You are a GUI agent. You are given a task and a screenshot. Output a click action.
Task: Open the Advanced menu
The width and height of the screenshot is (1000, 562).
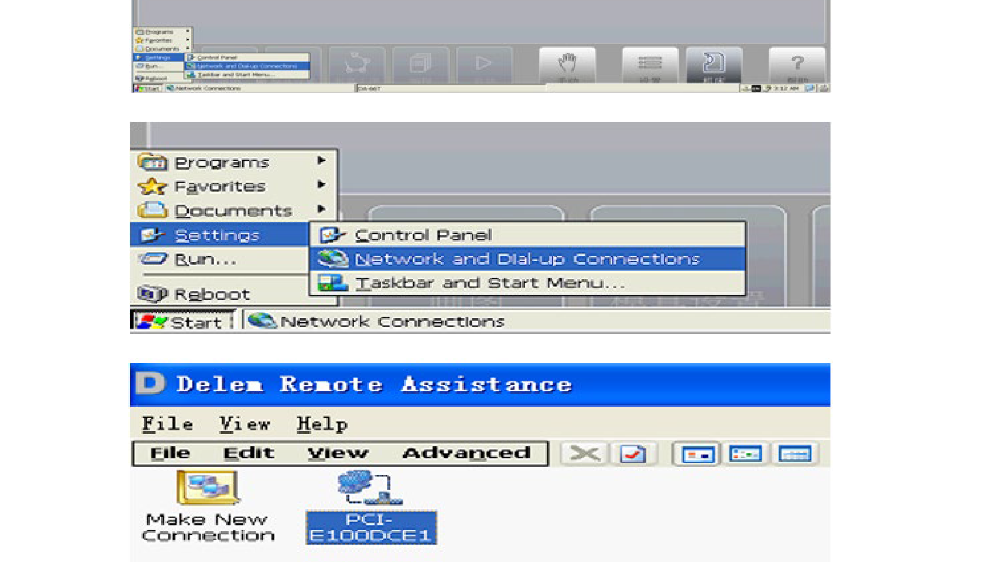pos(466,453)
